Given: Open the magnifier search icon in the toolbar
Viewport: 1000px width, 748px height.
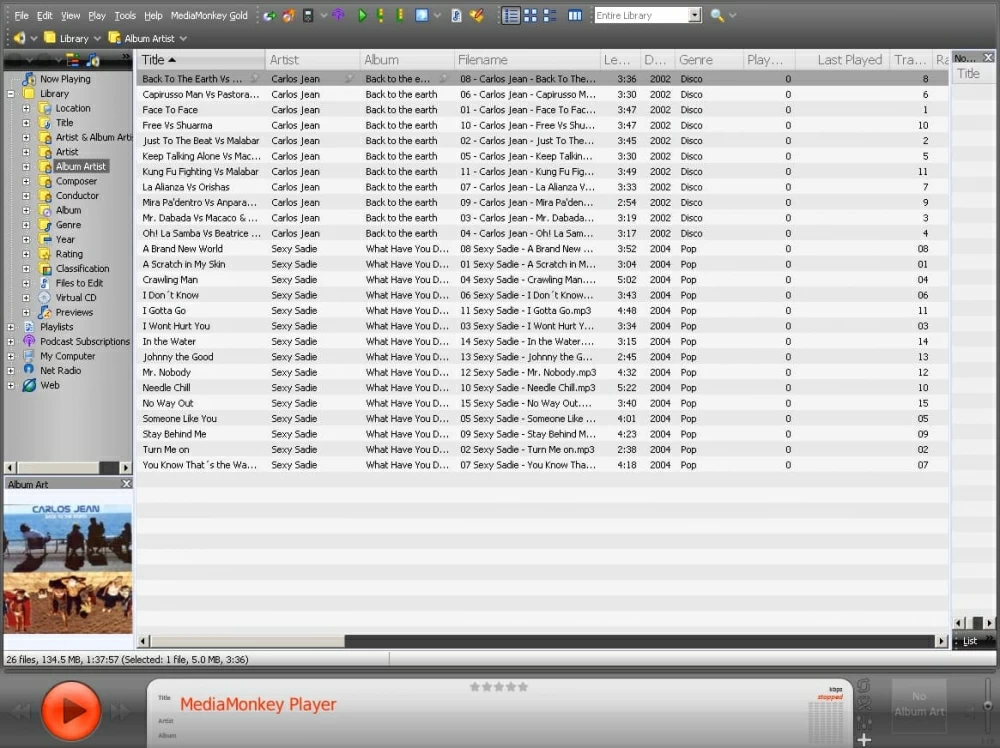Looking at the screenshot, I should pyautogui.click(x=717, y=15).
